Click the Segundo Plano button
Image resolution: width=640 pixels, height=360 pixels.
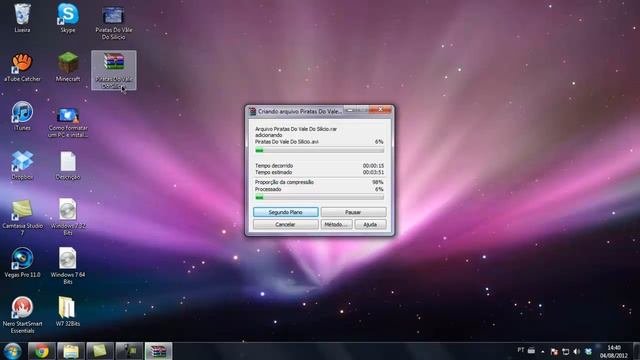click(x=285, y=212)
